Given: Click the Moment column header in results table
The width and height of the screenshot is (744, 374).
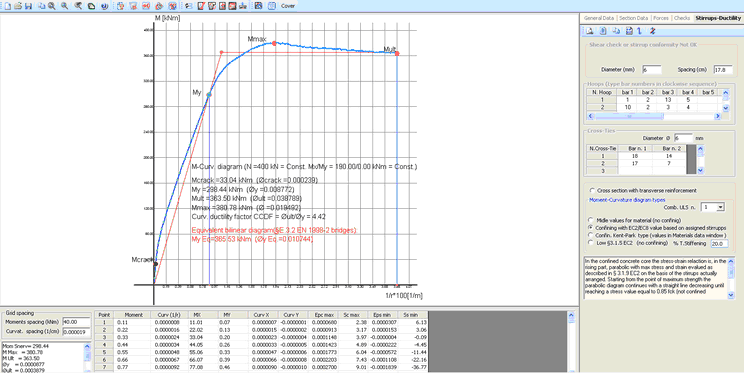Looking at the screenshot, I should coord(133,315).
